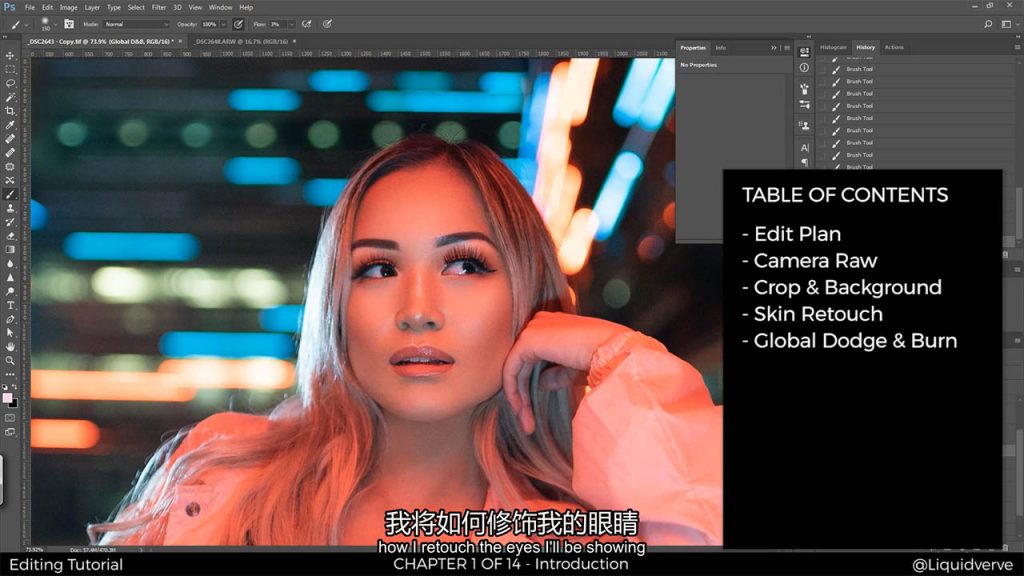Select the Zoom tool
The height and width of the screenshot is (576, 1024).
pos(10,360)
